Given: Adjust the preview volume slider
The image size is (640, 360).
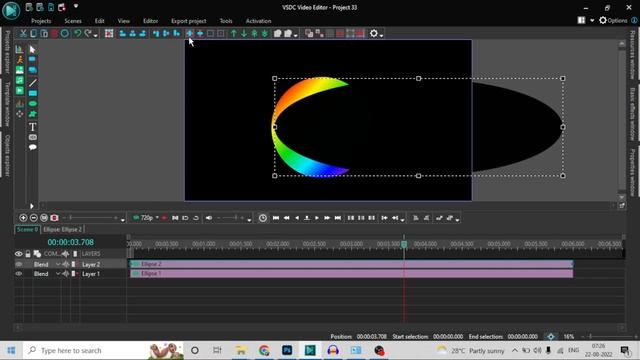Looking at the screenshot, I should pos(231,218).
